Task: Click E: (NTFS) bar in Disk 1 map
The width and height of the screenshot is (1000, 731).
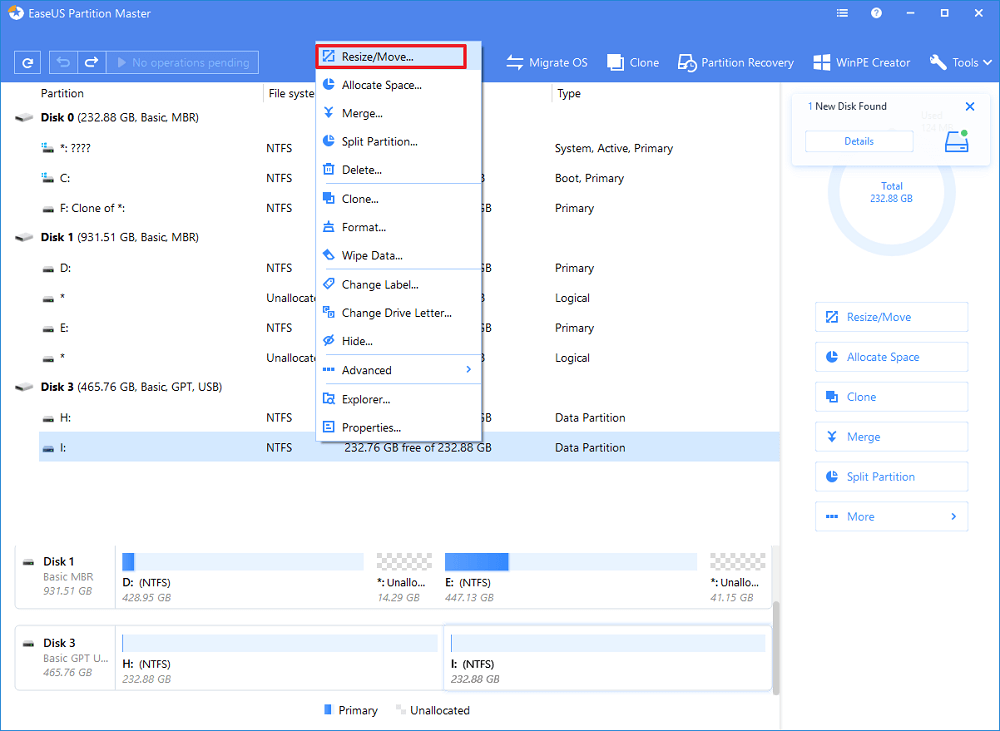Action: [571, 561]
